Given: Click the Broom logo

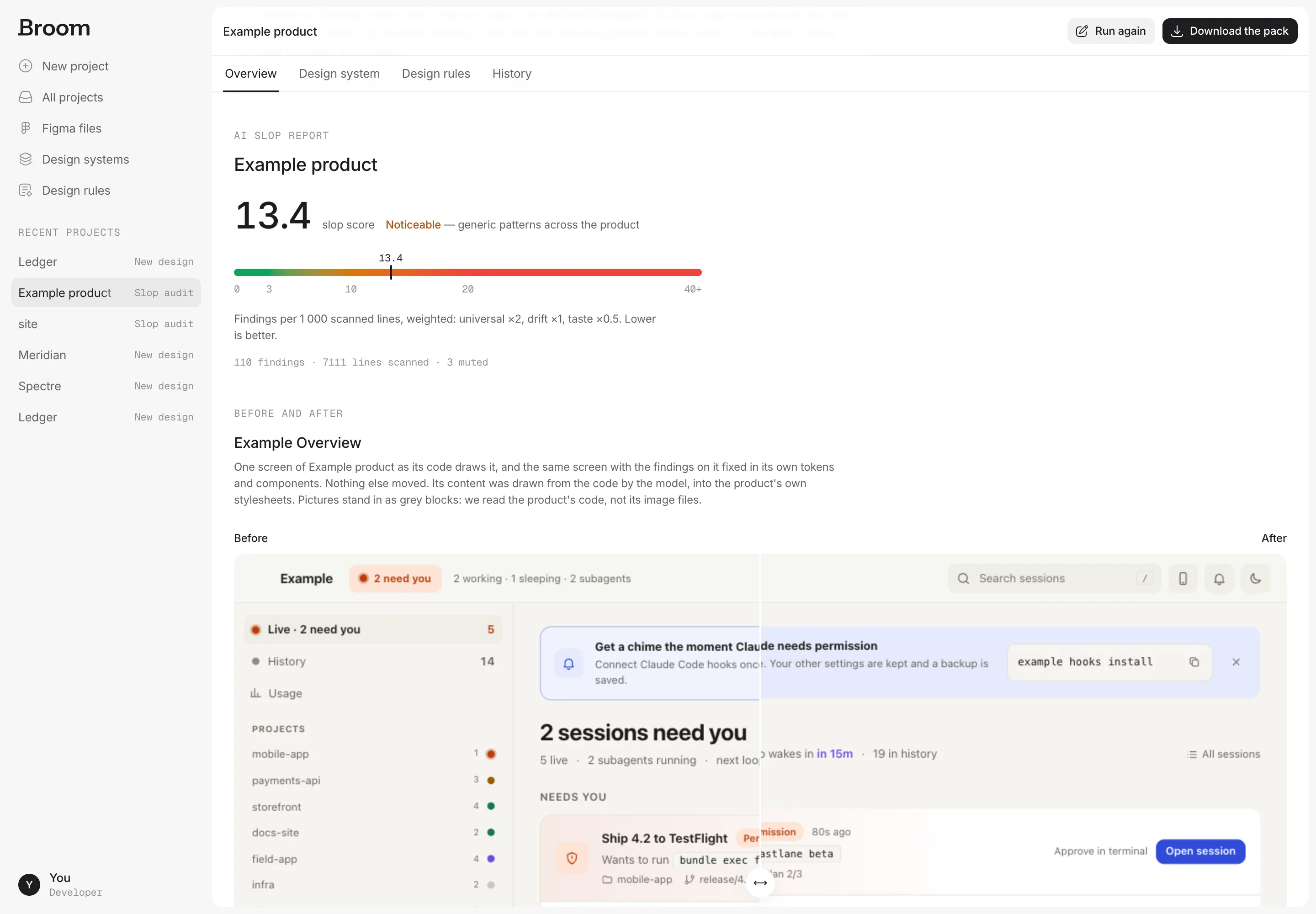Looking at the screenshot, I should 54,28.
